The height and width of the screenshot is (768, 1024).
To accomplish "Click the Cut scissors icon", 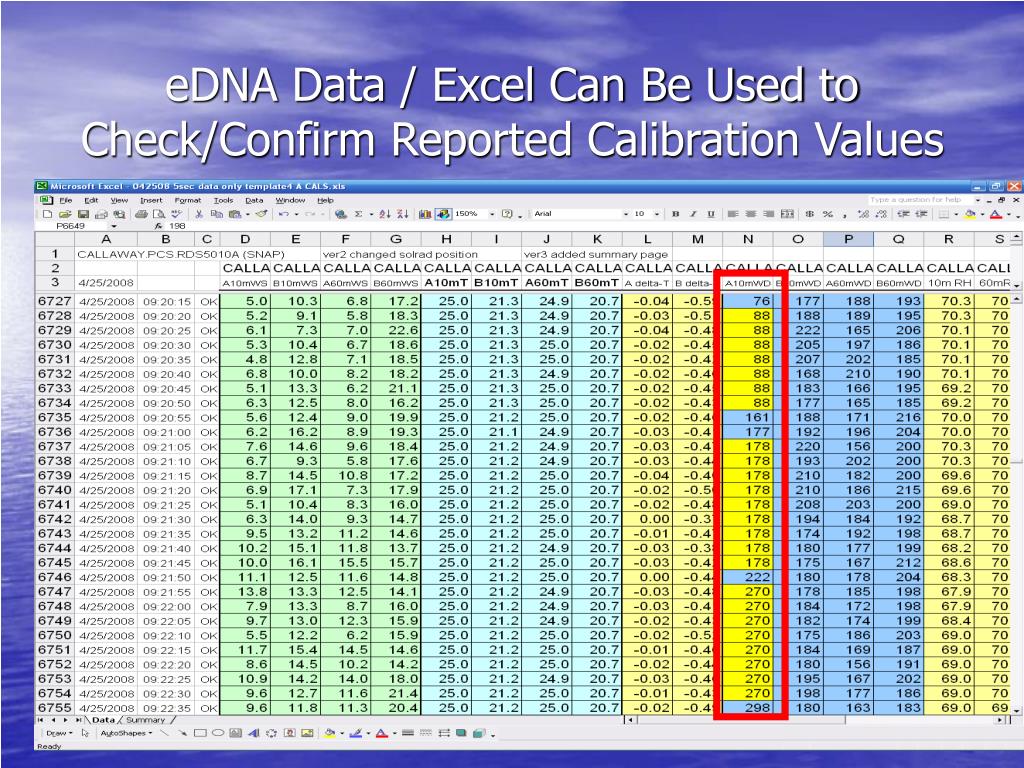I will [199, 214].
